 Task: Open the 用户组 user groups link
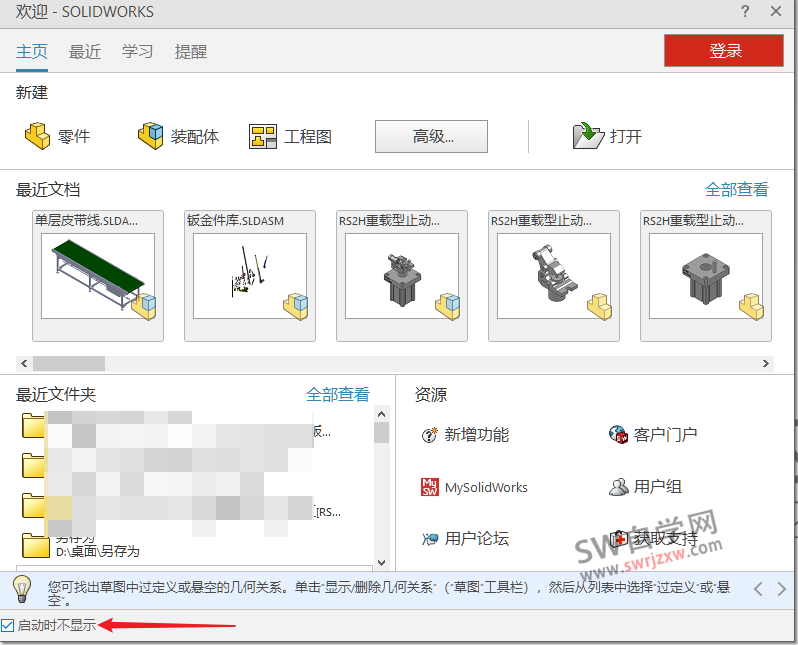point(645,487)
